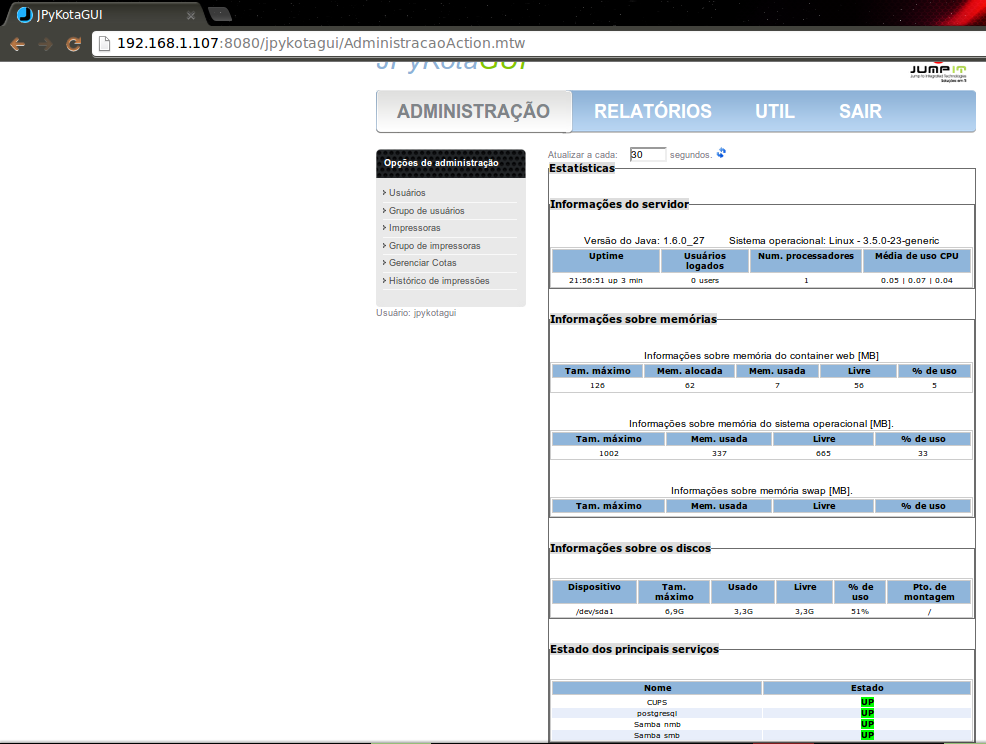Expand the Impressoras entry using its chevron
986x744 pixels.
(x=383, y=228)
